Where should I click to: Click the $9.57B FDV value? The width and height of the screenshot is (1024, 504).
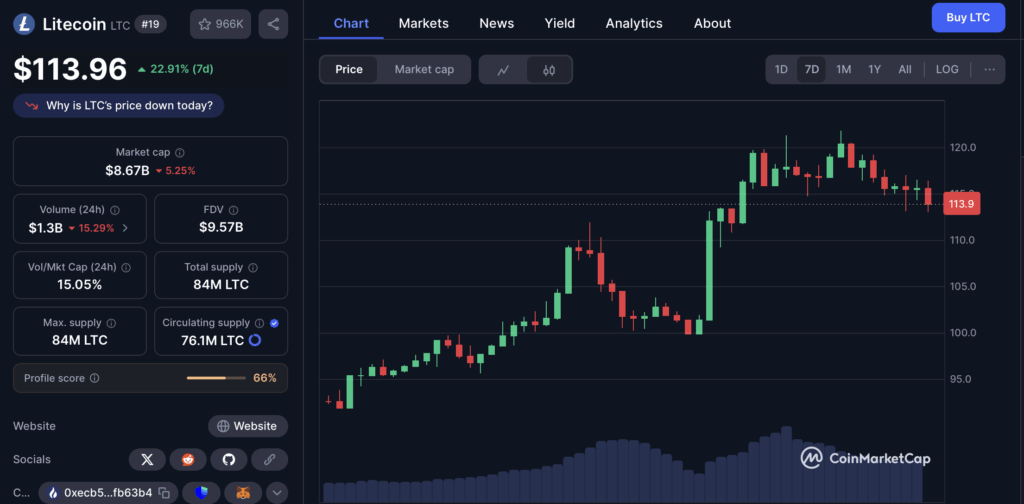221,228
